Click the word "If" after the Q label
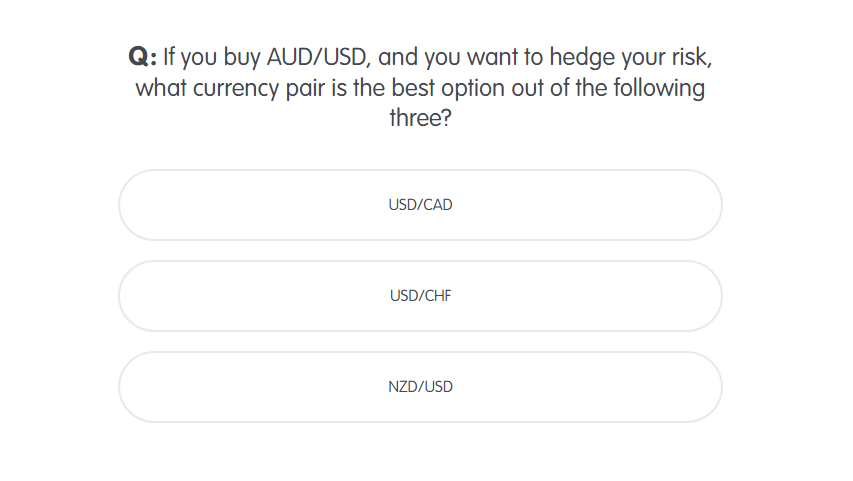 [x=170, y=57]
